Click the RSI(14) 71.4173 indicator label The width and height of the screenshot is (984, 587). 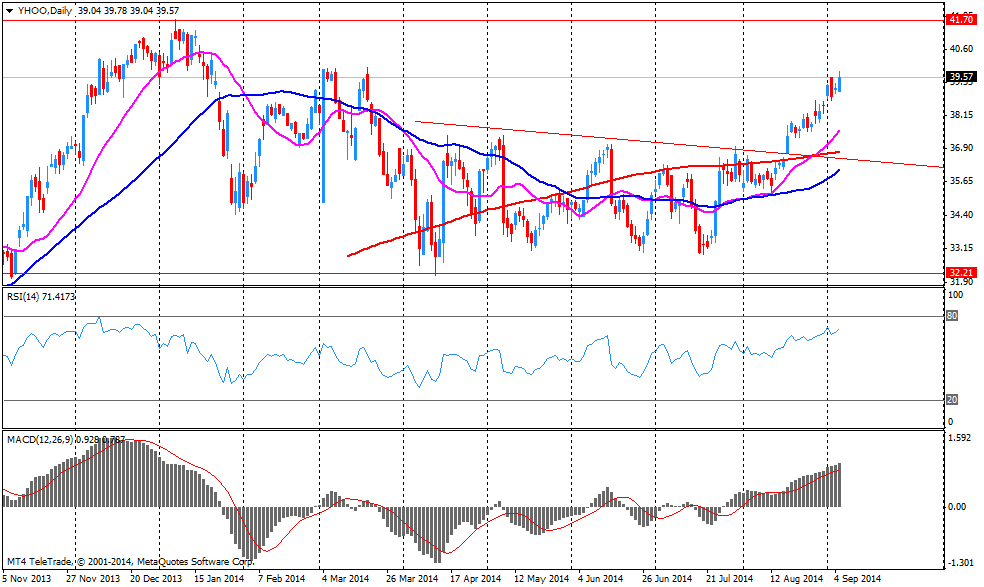pos(41,296)
